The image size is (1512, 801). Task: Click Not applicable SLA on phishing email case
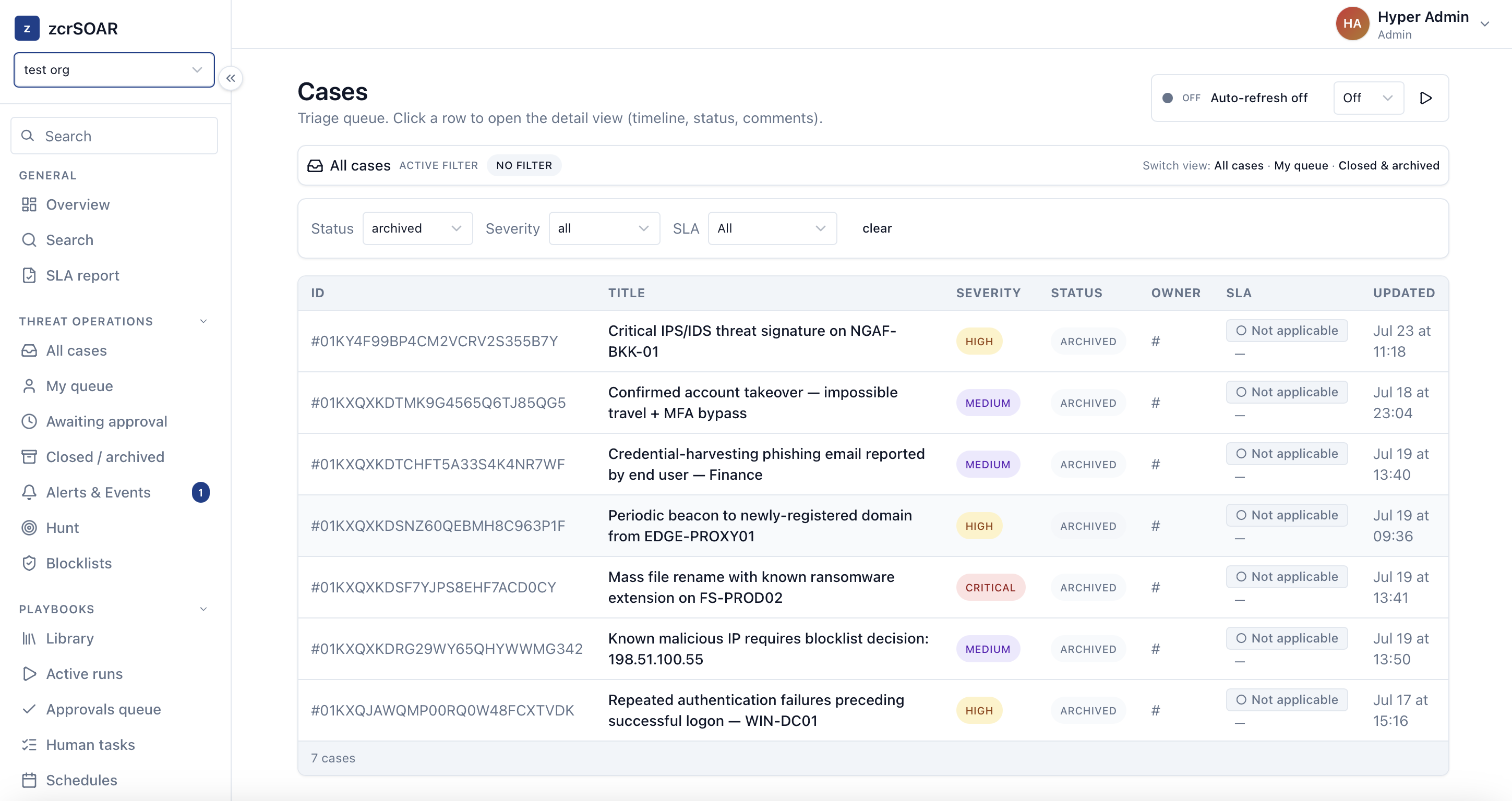(1287, 454)
